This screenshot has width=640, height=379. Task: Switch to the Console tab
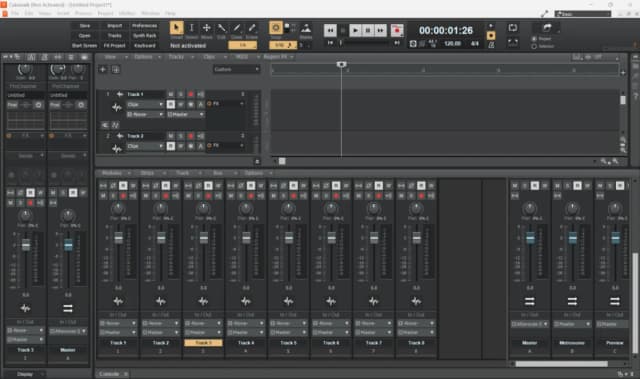click(109, 374)
